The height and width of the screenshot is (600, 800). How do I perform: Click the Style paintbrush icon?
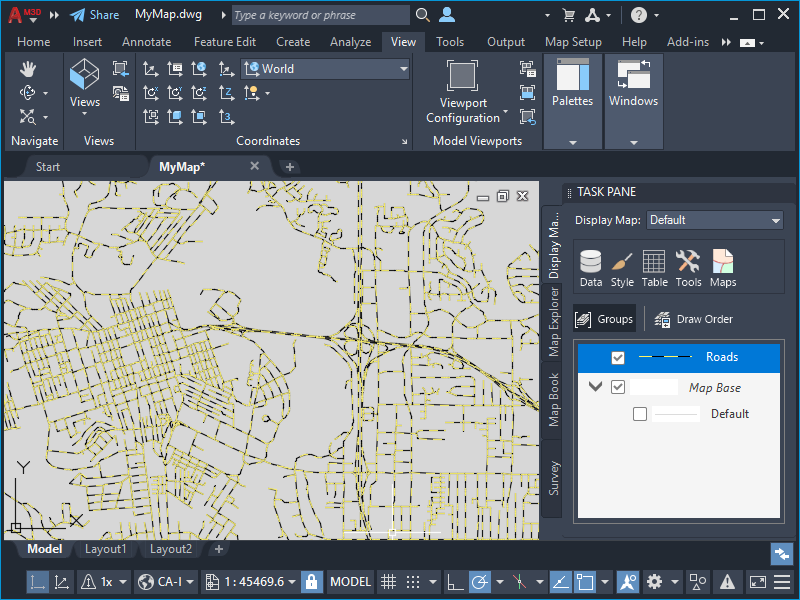(x=622, y=268)
